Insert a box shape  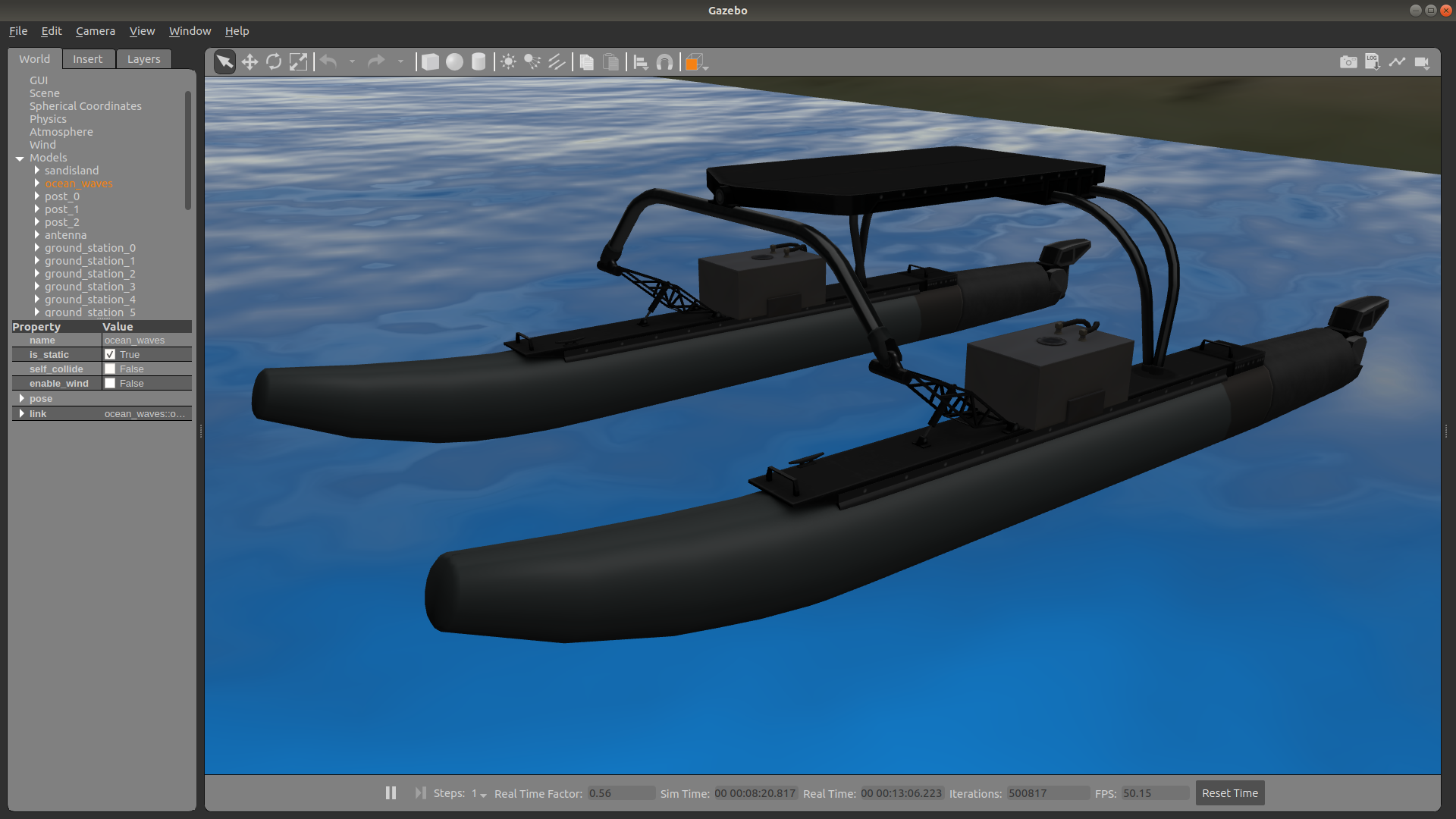(430, 61)
